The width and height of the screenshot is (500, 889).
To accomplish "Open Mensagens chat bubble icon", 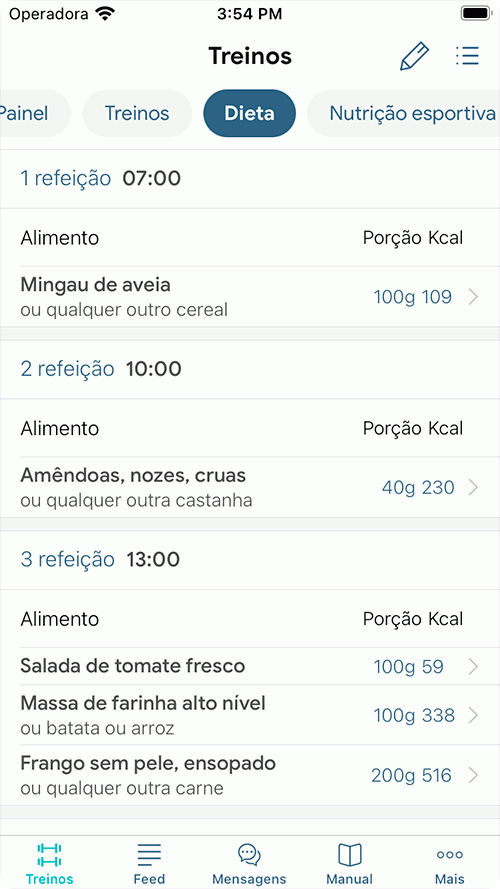I will pyautogui.click(x=249, y=854).
